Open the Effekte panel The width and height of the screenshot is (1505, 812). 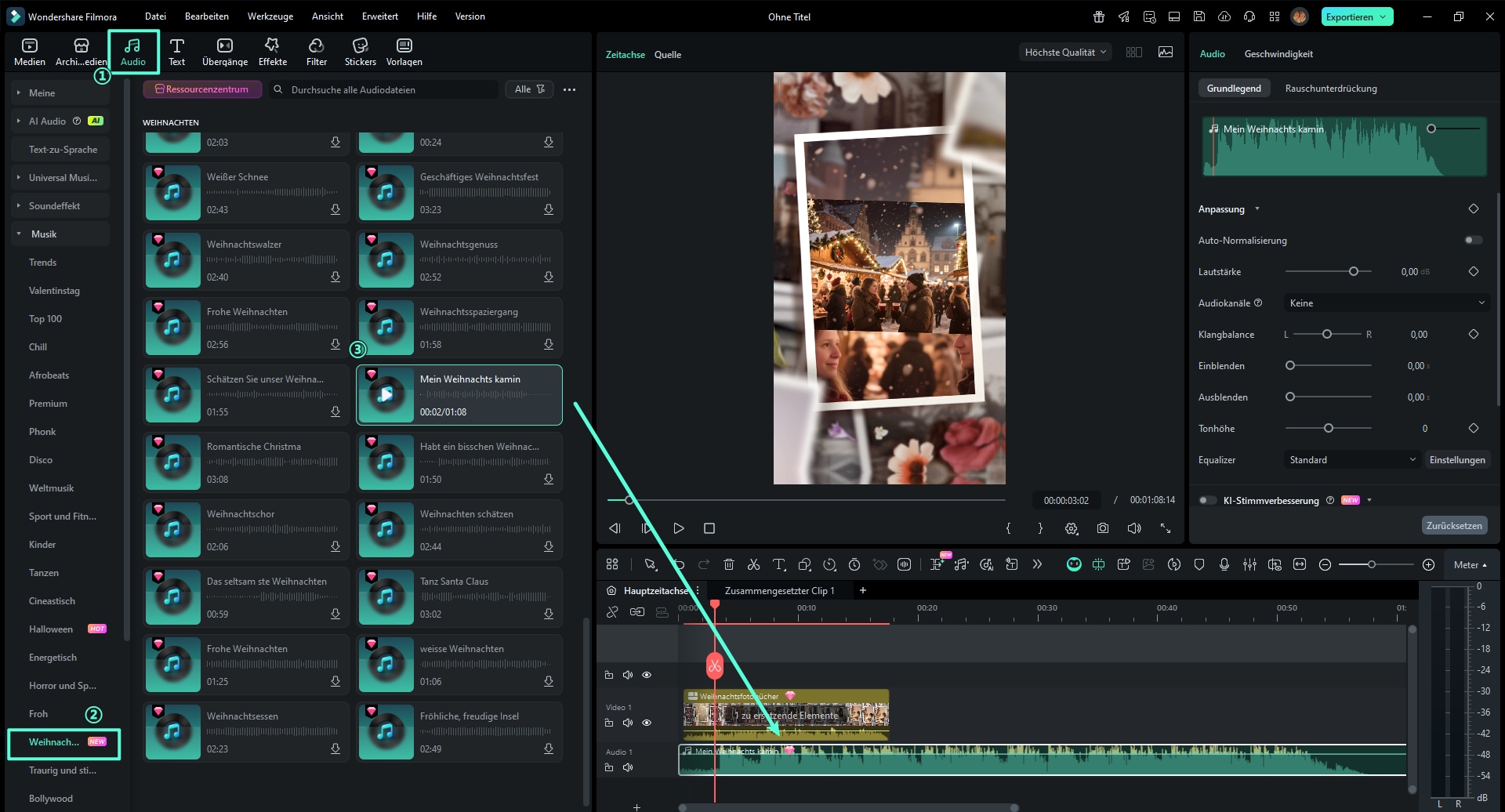pyautogui.click(x=272, y=52)
